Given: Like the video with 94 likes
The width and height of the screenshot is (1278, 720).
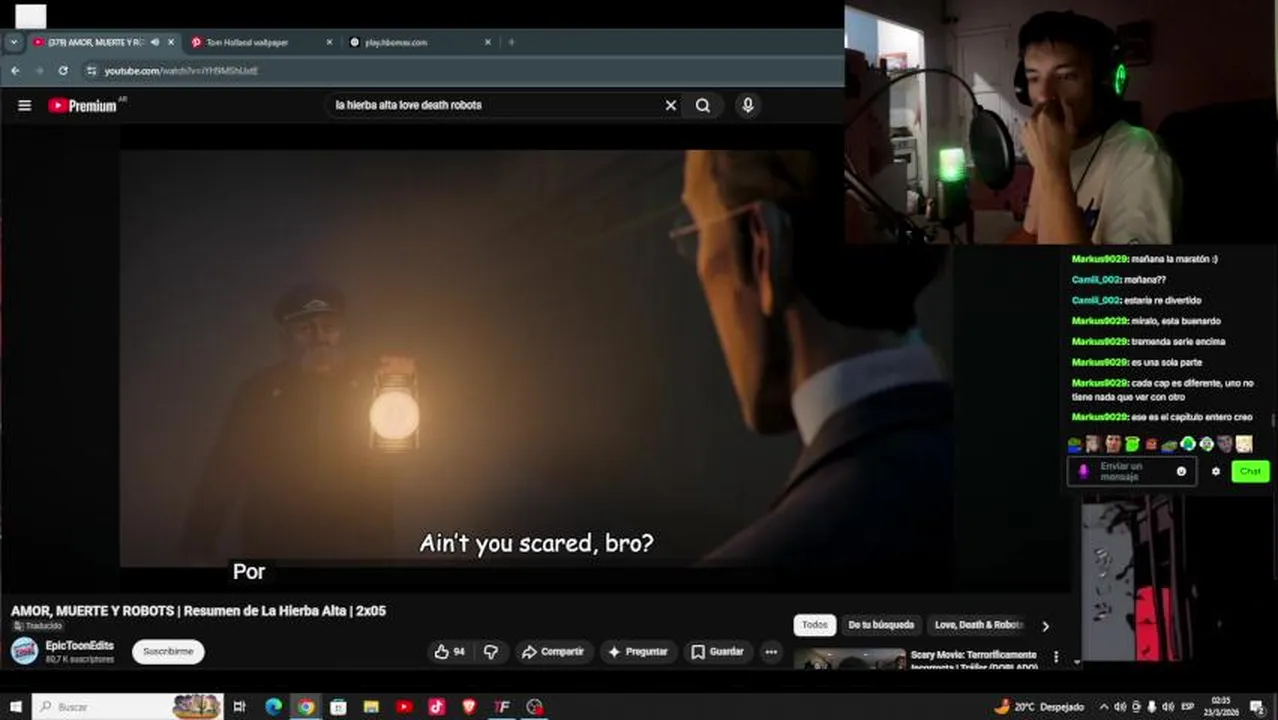Looking at the screenshot, I should [450, 652].
